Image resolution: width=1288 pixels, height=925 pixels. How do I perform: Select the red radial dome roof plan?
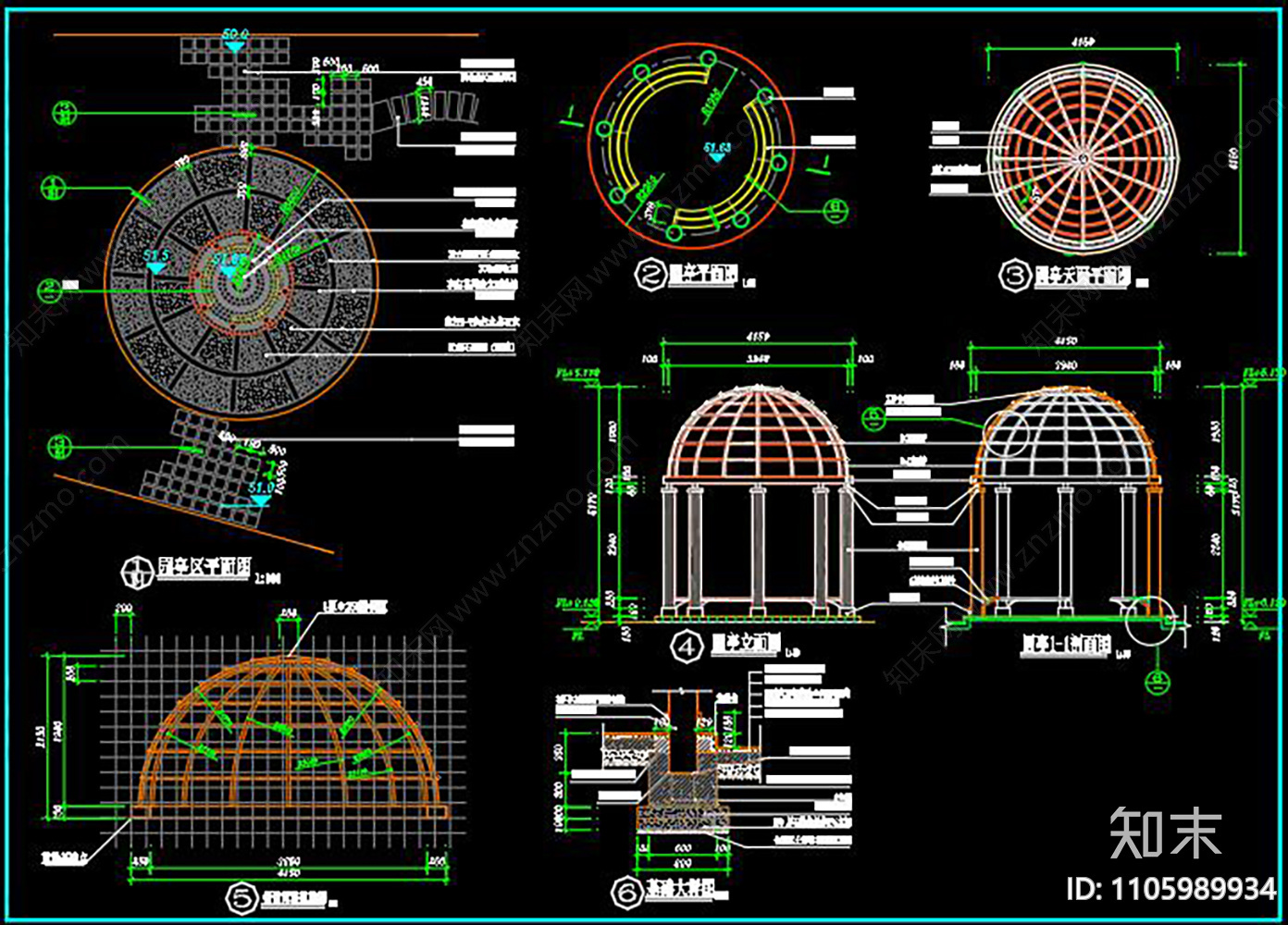[x=1082, y=158]
